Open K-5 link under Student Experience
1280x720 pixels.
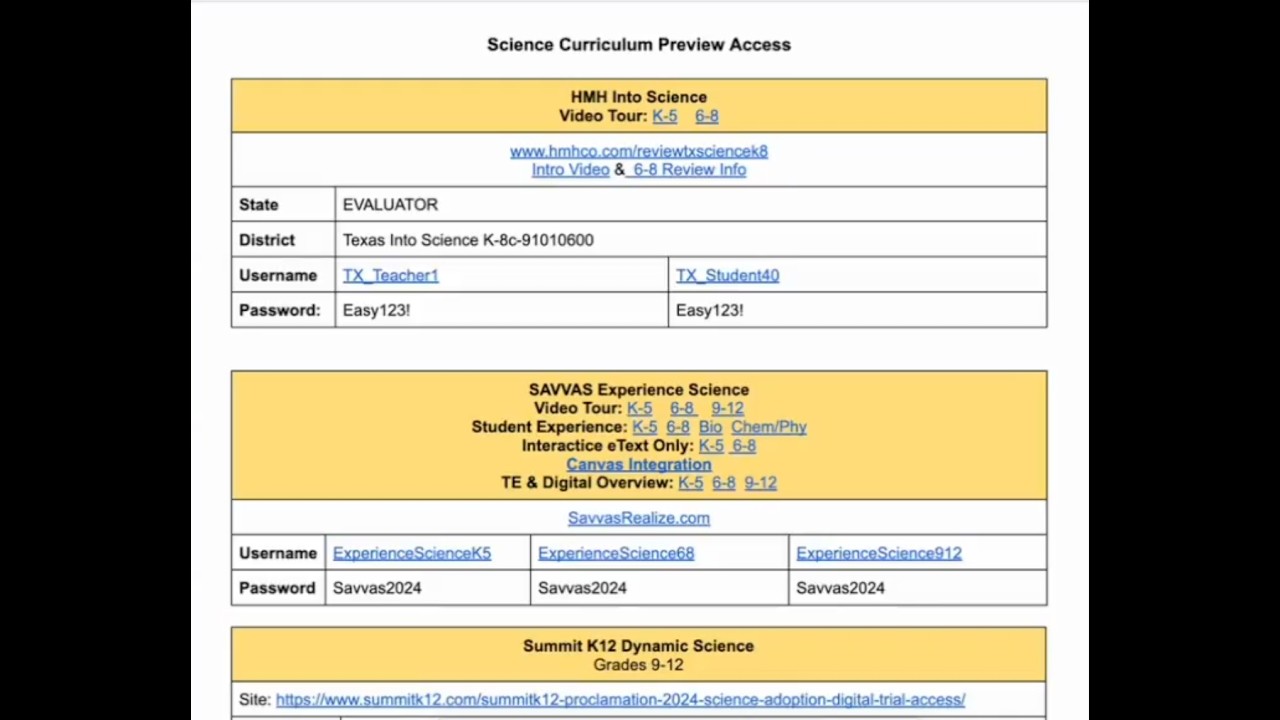[x=645, y=427]
